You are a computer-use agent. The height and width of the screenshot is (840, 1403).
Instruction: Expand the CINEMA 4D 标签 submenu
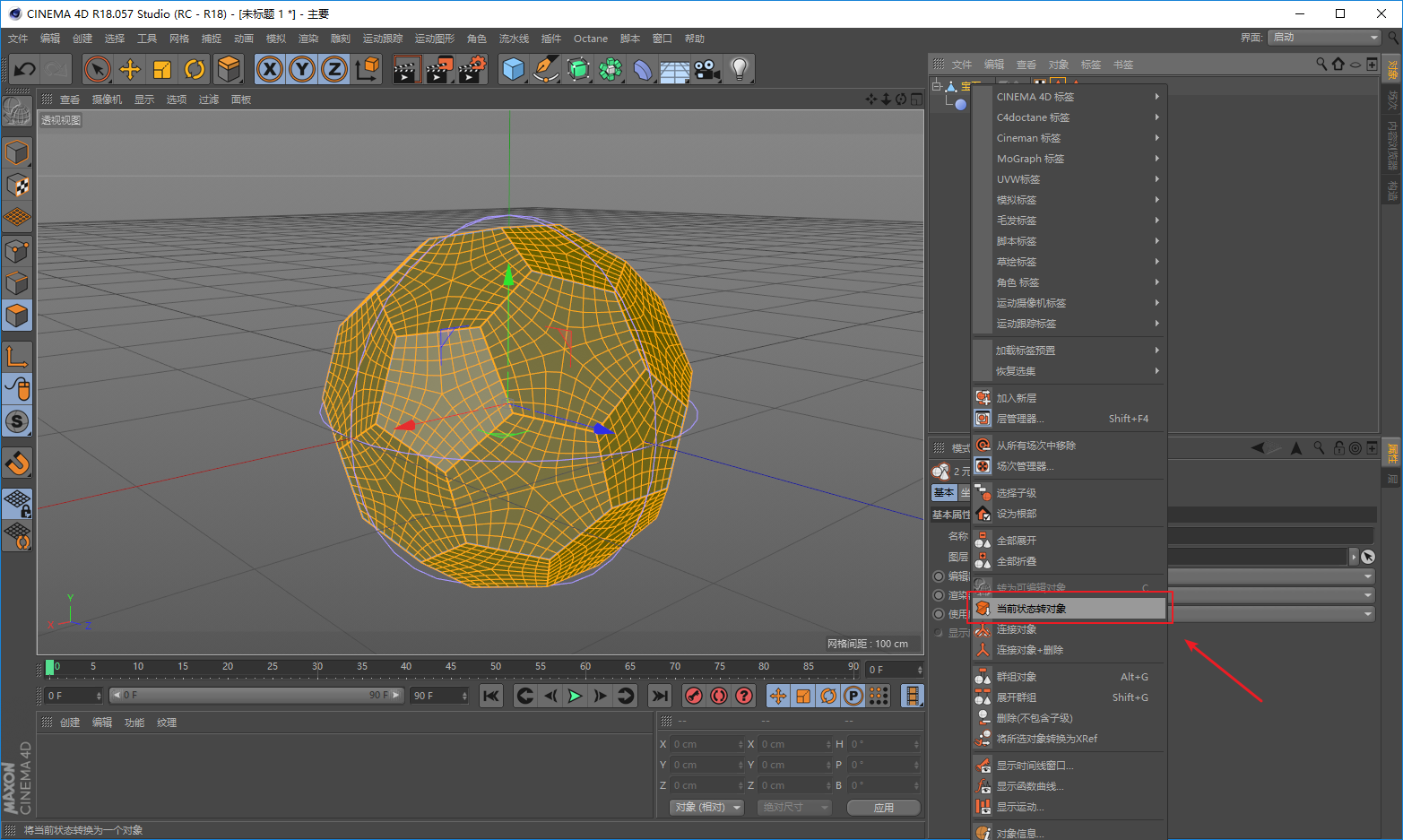point(1069,97)
